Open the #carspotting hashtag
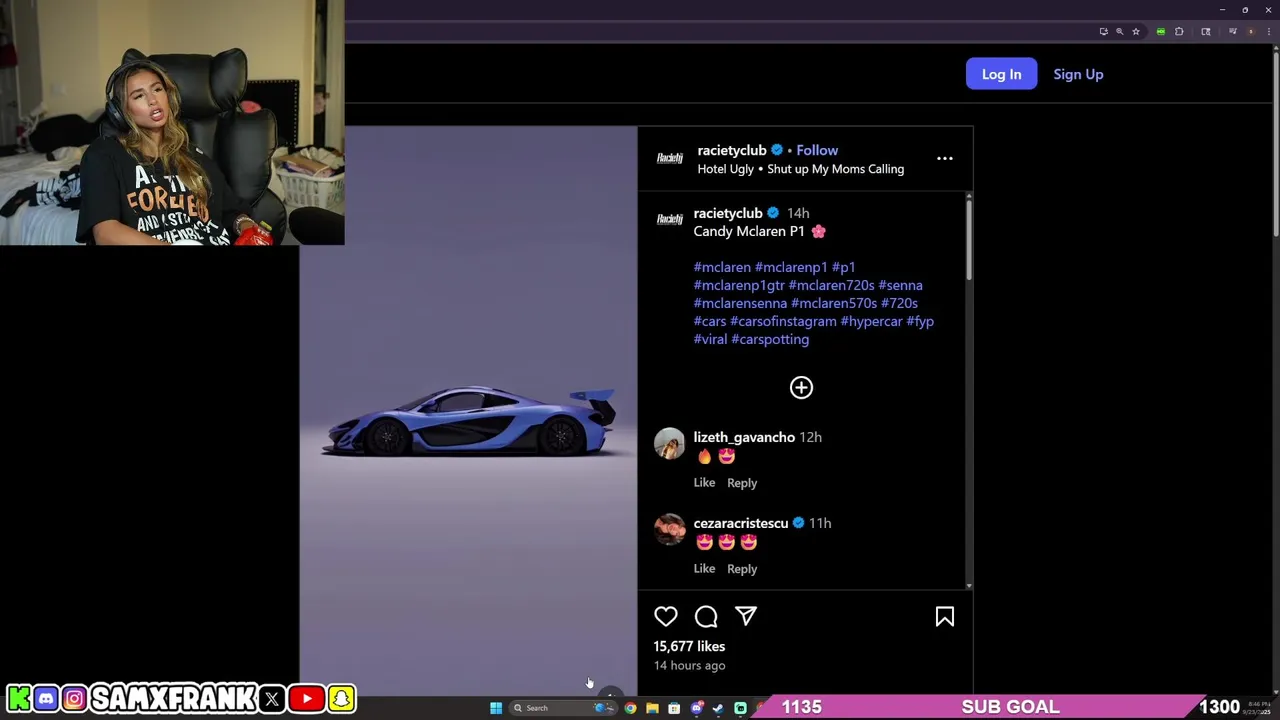1280x720 pixels. [770, 339]
